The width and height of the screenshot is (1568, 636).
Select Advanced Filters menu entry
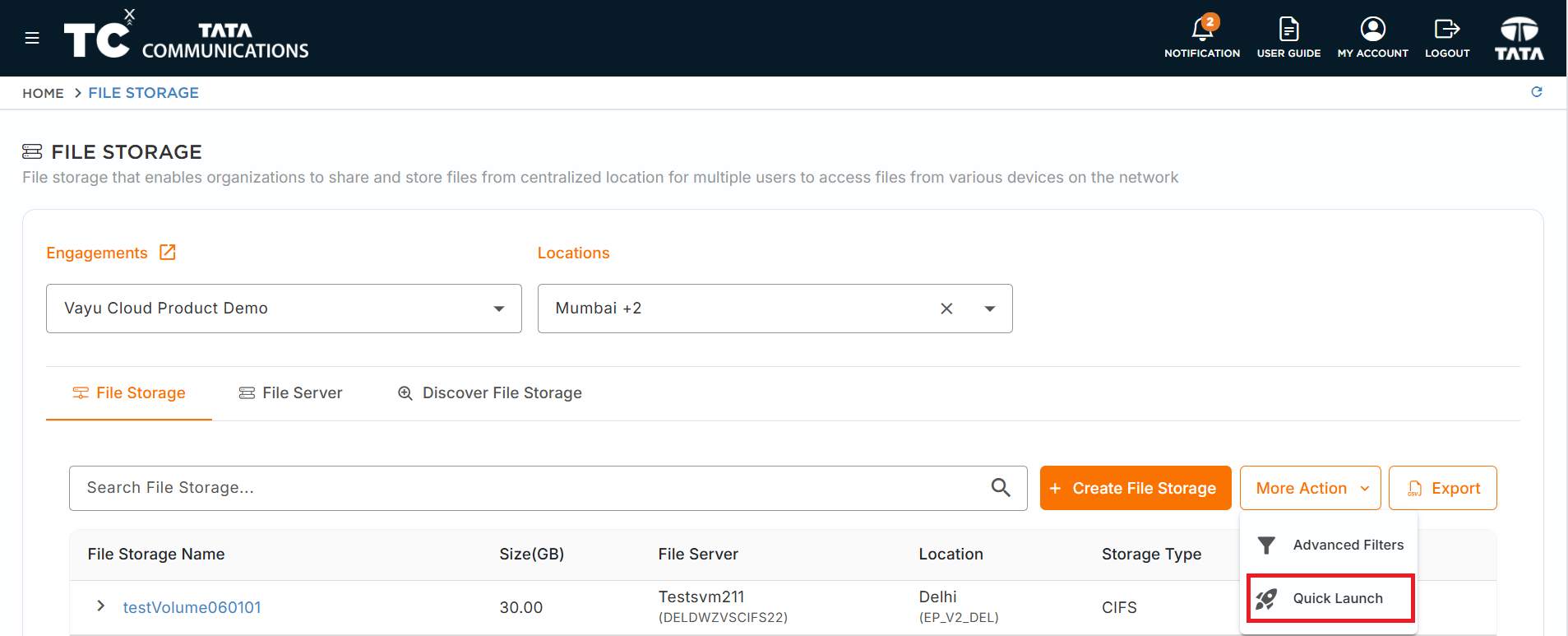coord(1330,545)
